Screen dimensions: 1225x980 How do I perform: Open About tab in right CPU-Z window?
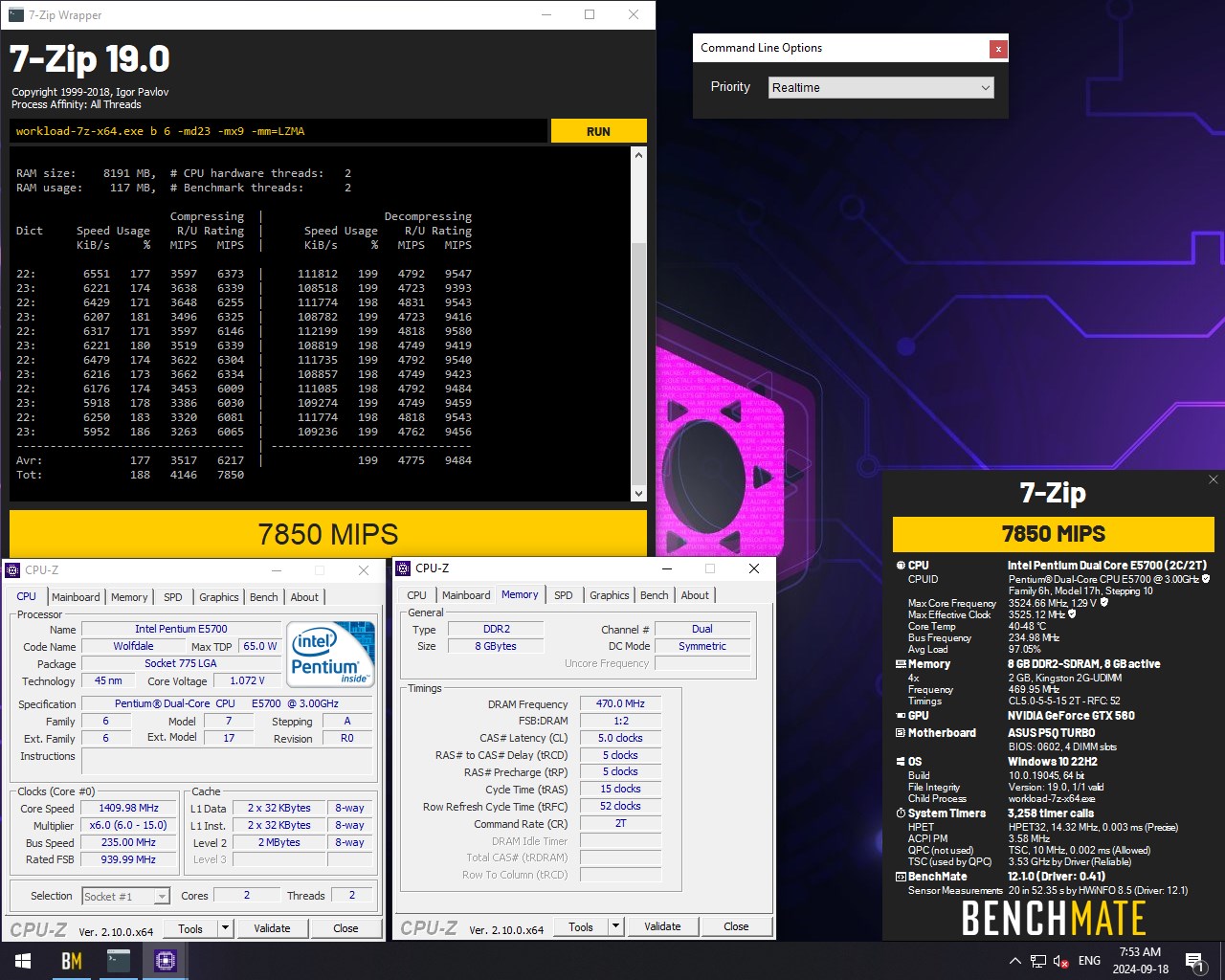click(696, 594)
